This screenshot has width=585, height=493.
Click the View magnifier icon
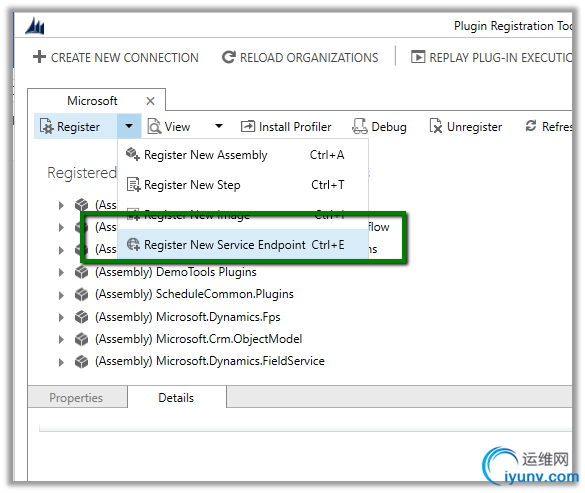[154, 127]
